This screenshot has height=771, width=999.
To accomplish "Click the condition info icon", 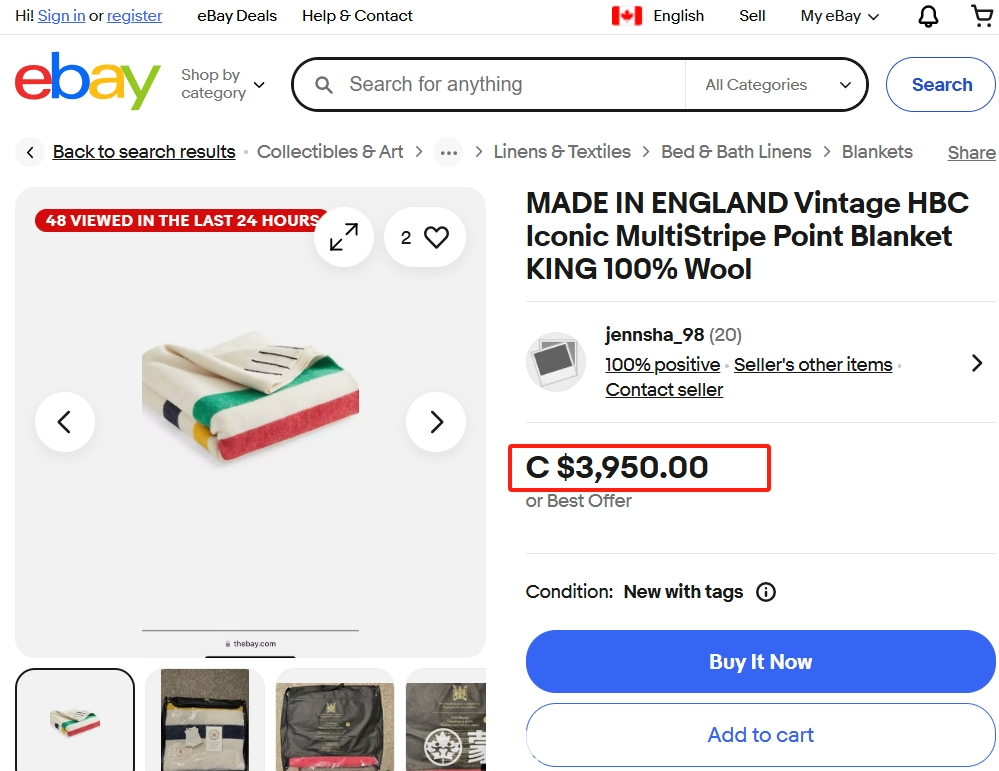I will (766, 592).
